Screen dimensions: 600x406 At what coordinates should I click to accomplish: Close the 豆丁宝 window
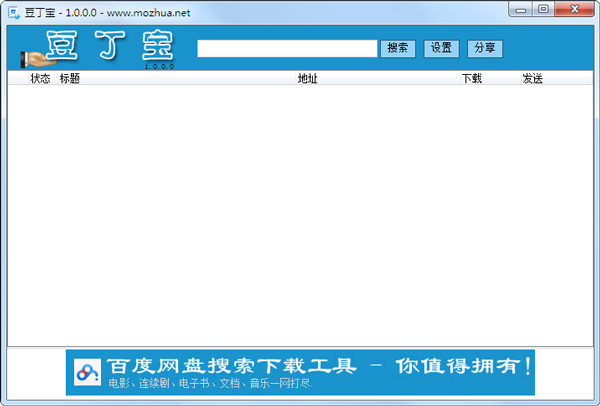click(574, 10)
